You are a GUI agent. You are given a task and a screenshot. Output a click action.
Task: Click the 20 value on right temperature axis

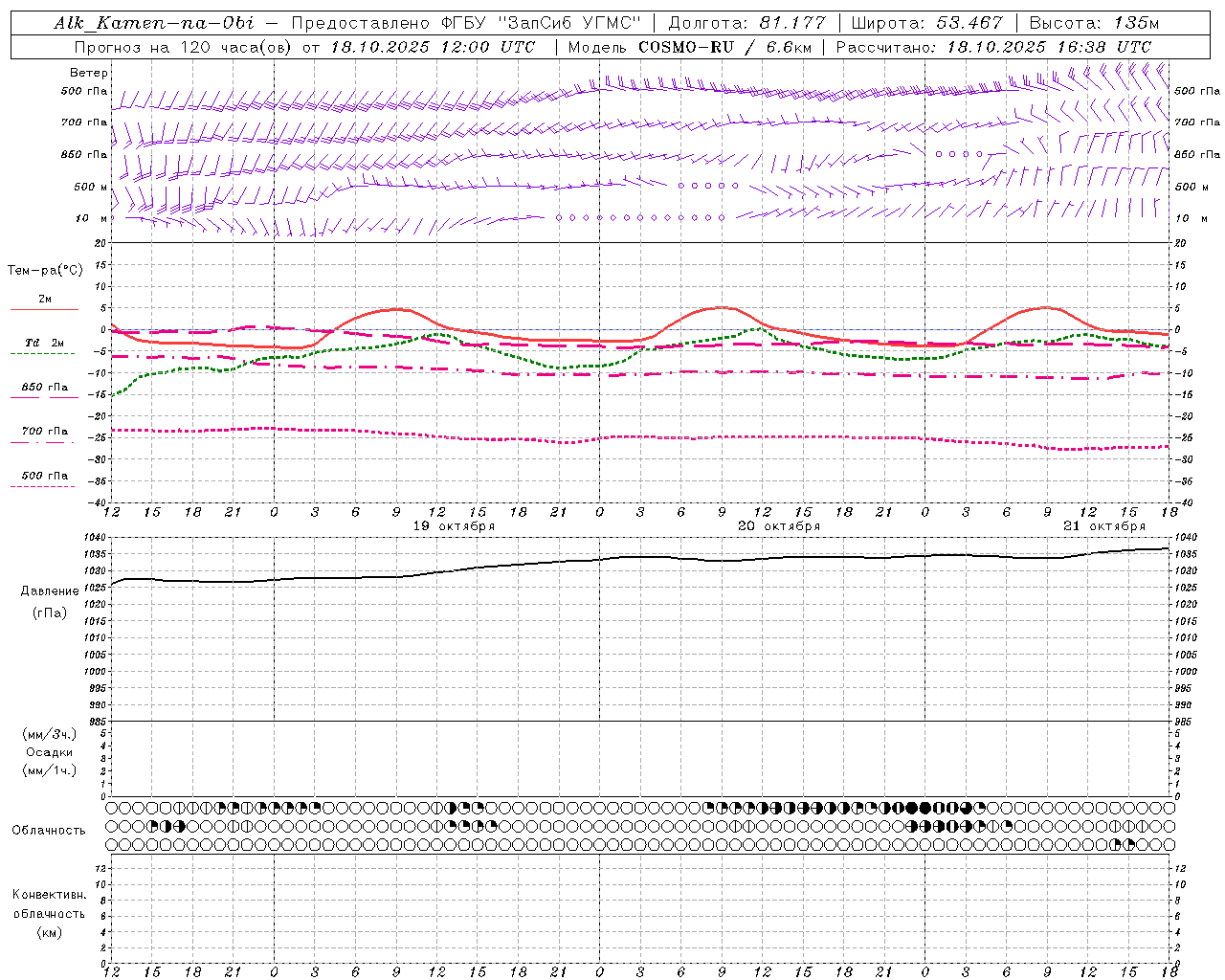click(1180, 243)
